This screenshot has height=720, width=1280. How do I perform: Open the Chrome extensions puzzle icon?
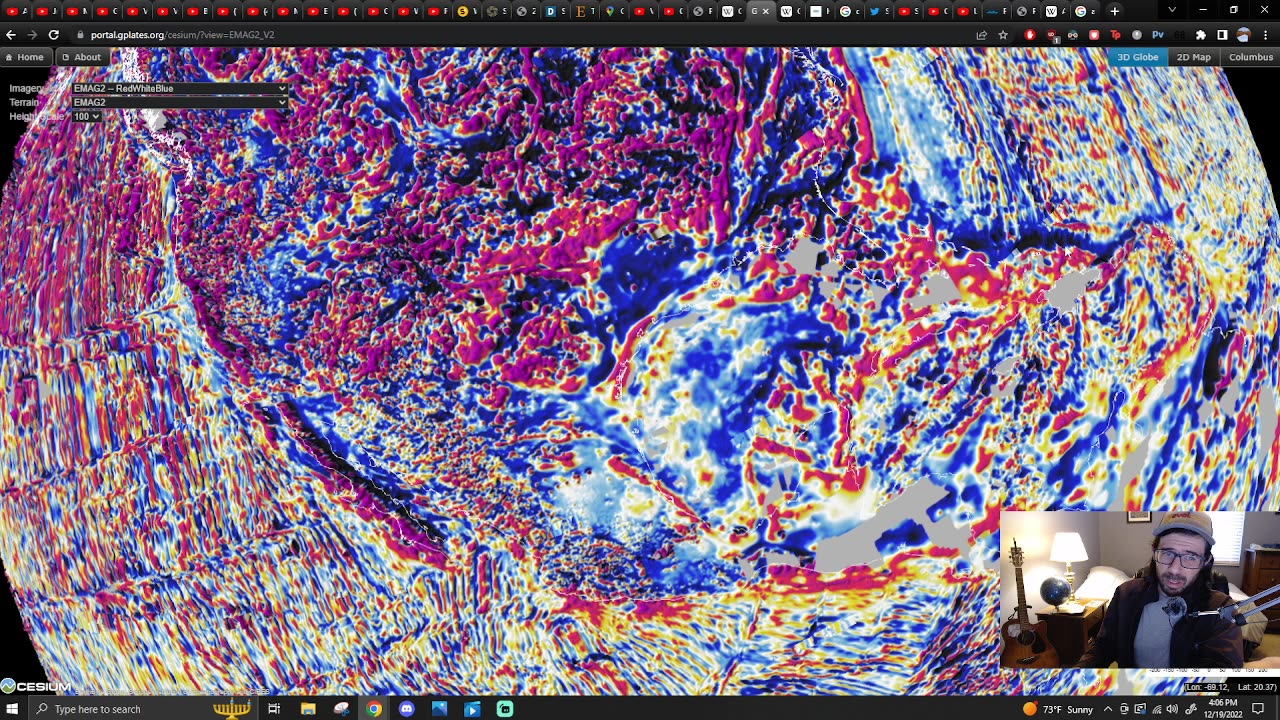click(1201, 35)
